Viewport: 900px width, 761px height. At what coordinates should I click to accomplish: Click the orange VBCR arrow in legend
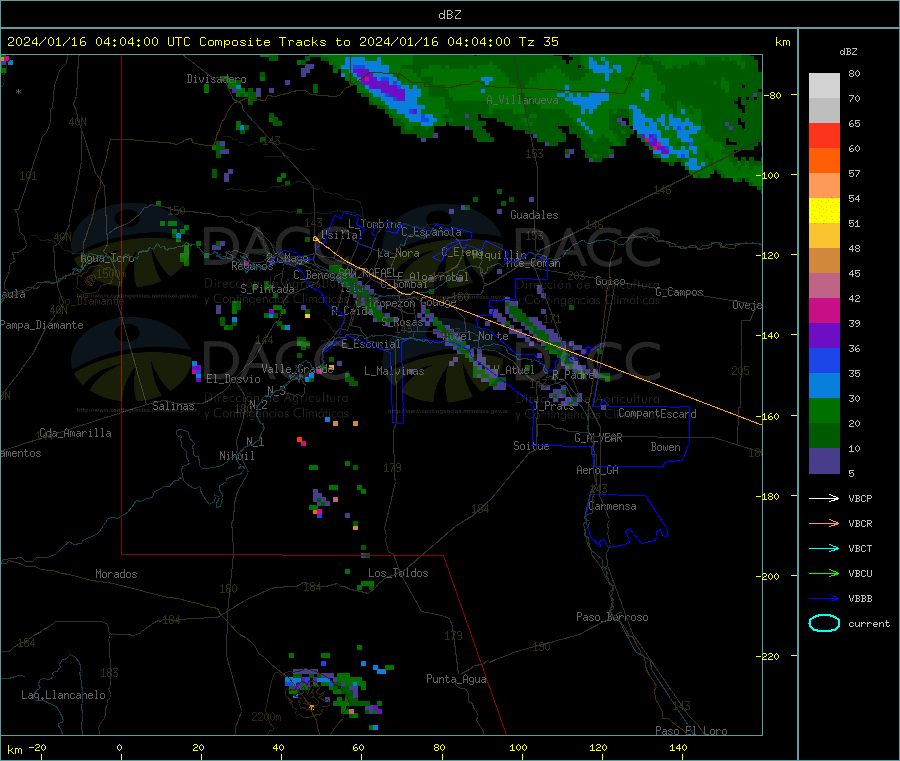824,523
